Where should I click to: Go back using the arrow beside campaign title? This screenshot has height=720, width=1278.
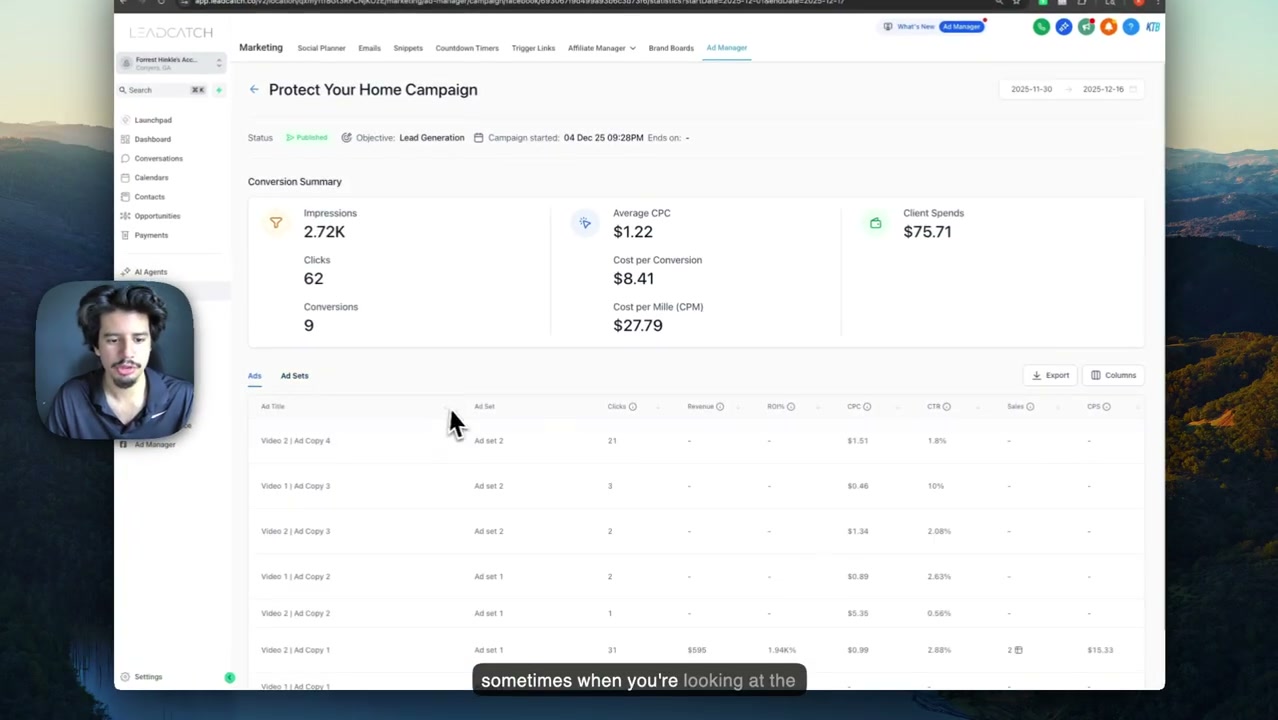point(254,90)
